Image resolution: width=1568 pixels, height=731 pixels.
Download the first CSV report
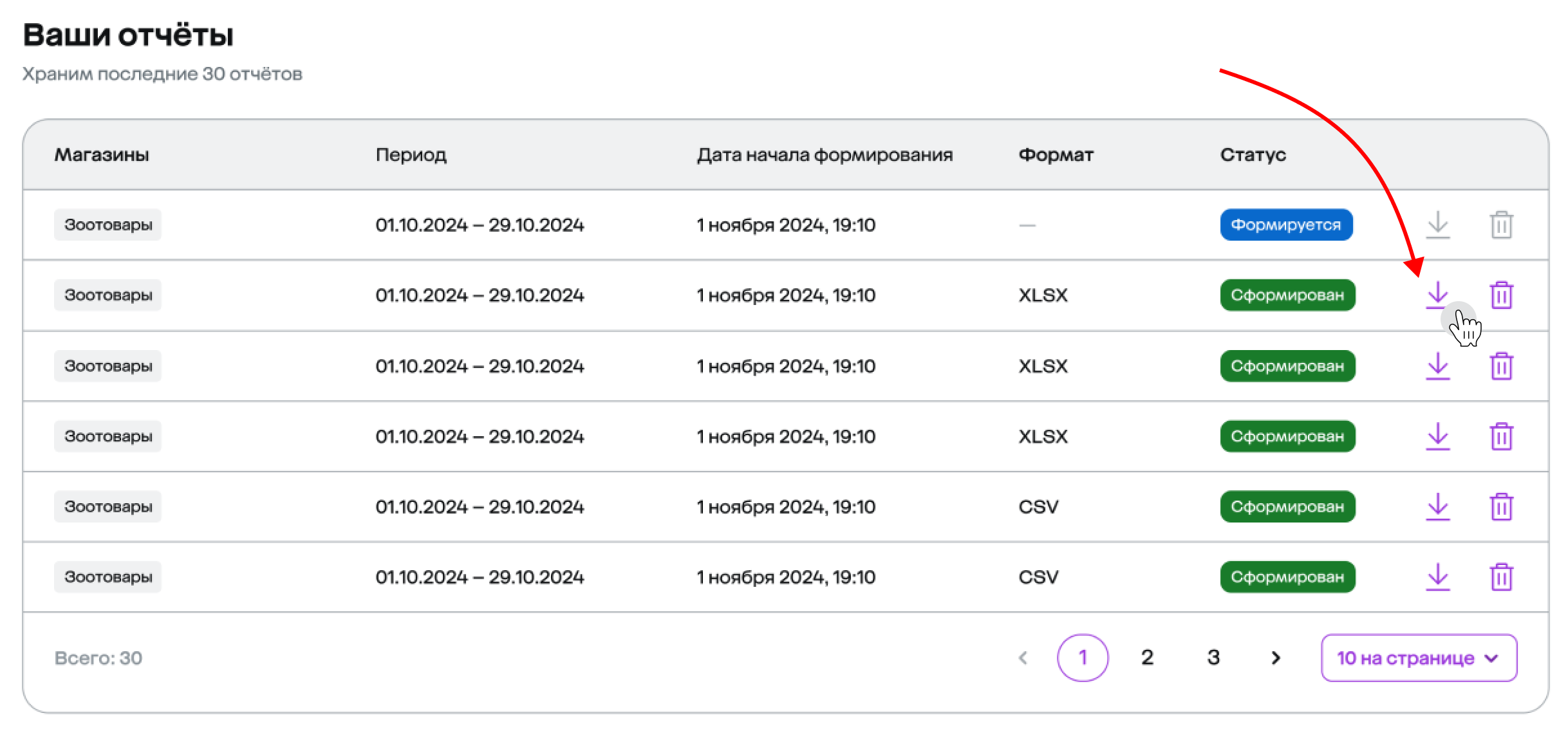[x=1437, y=506]
